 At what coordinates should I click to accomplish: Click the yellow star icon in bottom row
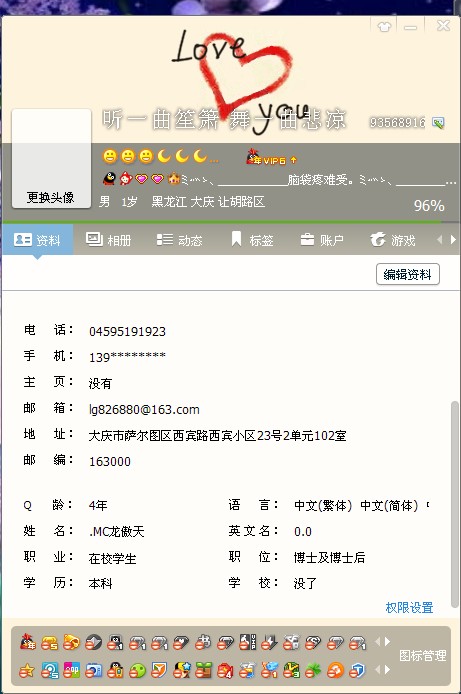pos(27,671)
